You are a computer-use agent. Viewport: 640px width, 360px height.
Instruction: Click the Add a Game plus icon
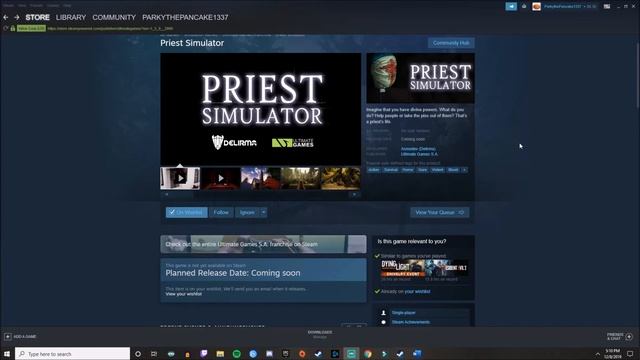click(7, 336)
